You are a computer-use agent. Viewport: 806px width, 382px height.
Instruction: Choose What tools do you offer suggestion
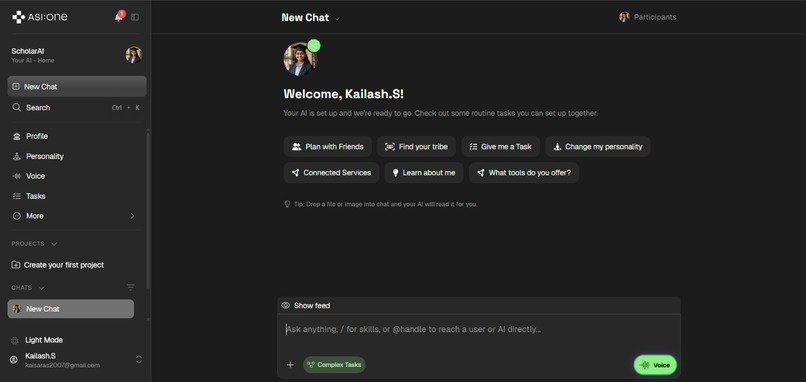coord(524,173)
